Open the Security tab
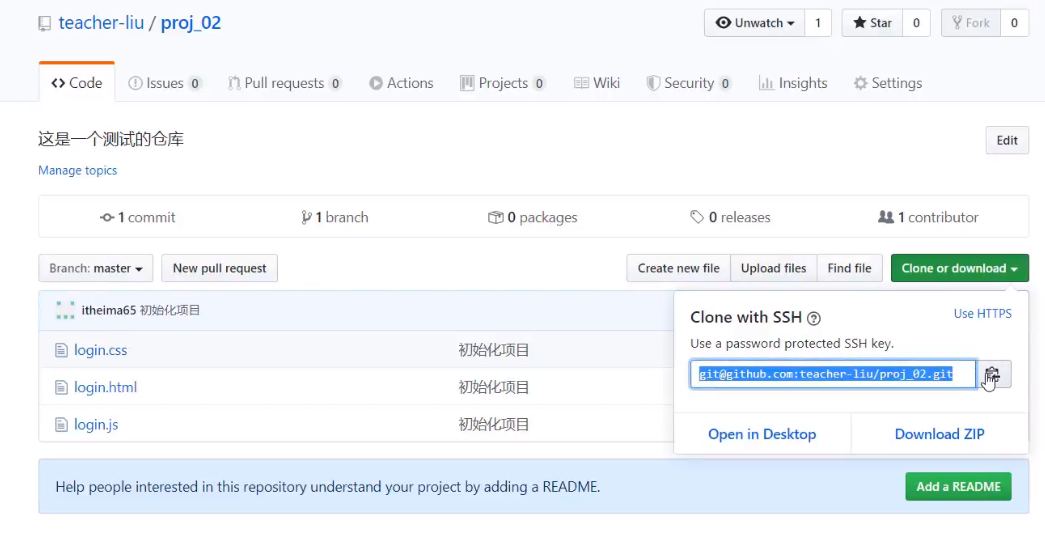This screenshot has height=533, width=1045. pyautogui.click(x=688, y=83)
